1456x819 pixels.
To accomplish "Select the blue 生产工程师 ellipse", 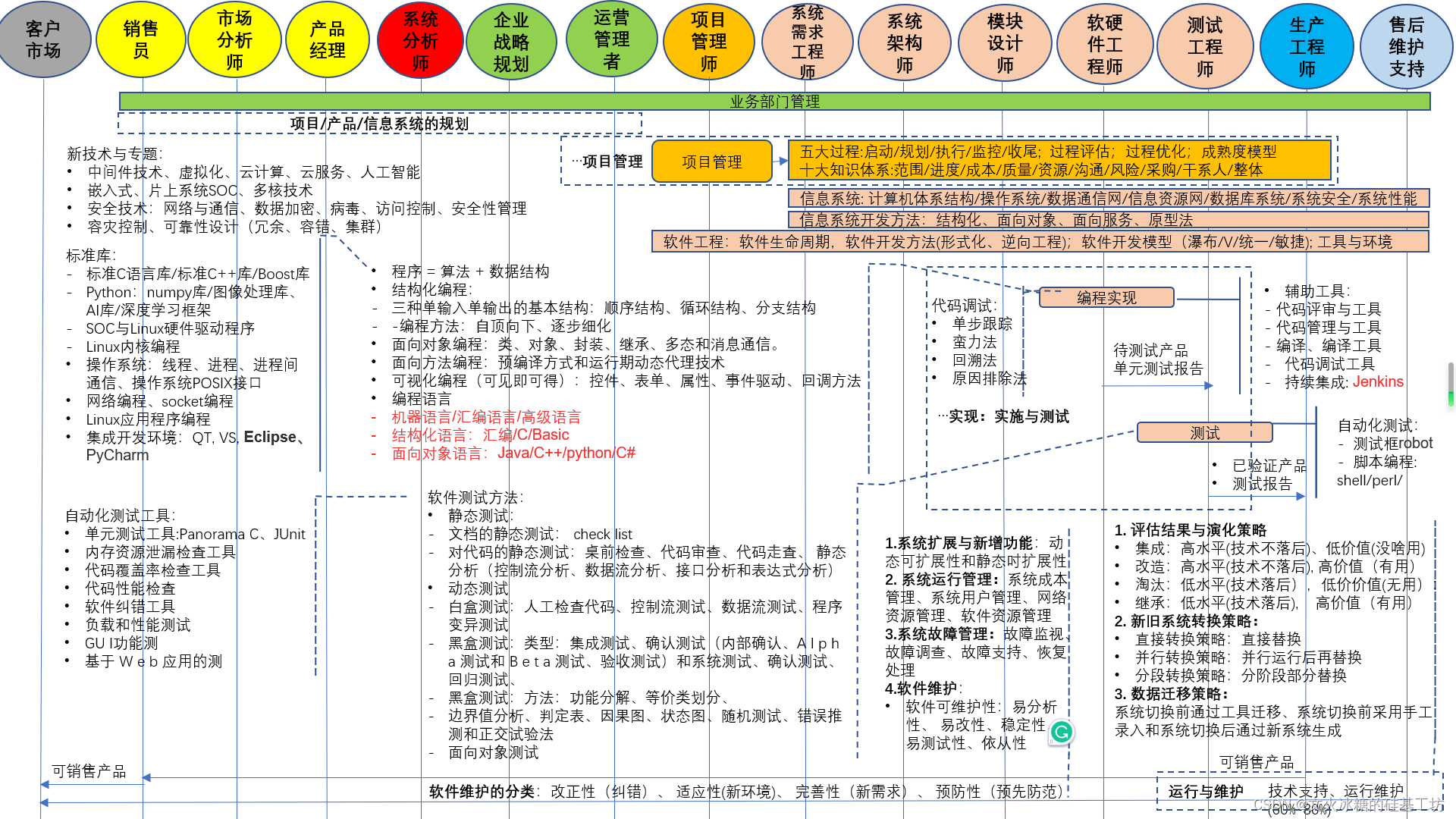I will (1307, 46).
